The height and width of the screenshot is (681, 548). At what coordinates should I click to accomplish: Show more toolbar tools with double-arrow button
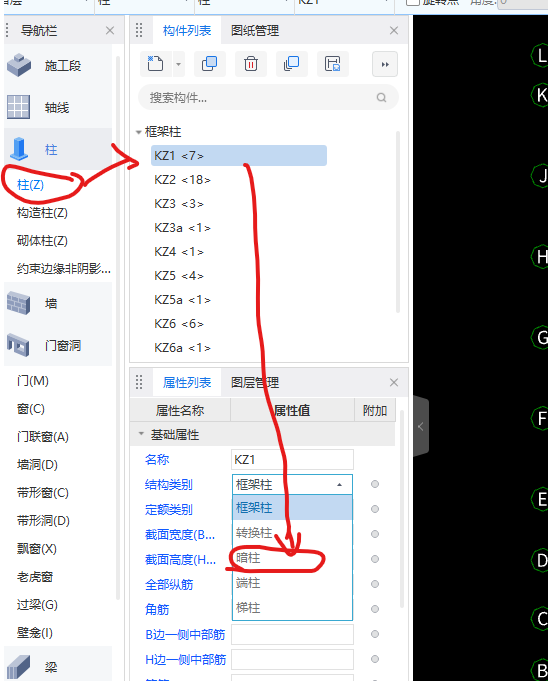pos(385,64)
